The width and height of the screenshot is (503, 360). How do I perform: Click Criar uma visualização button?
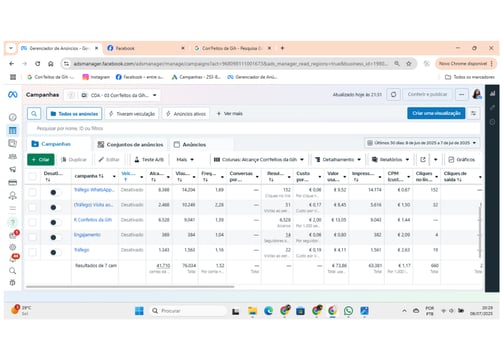point(436,113)
